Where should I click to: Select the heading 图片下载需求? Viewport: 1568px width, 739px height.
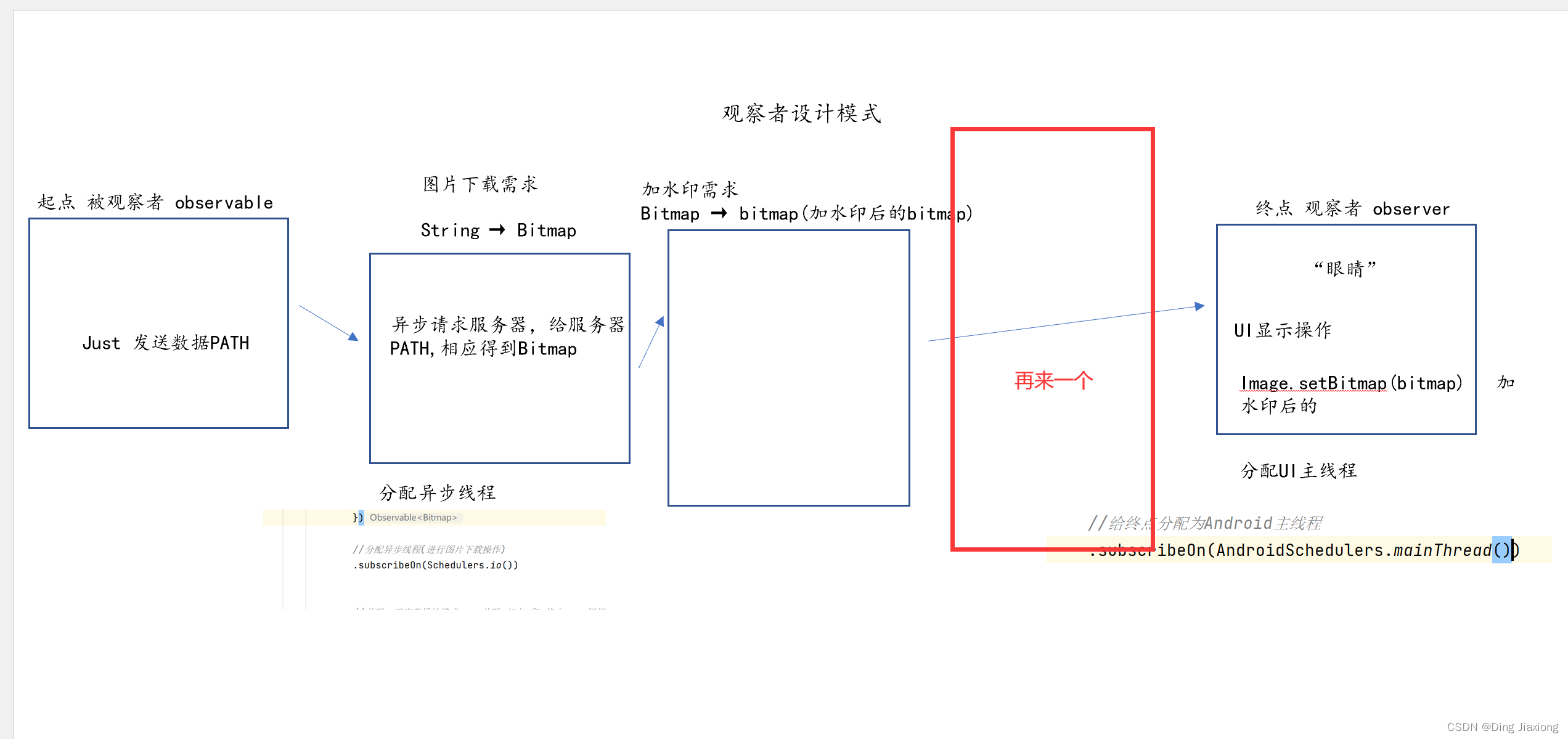click(480, 184)
